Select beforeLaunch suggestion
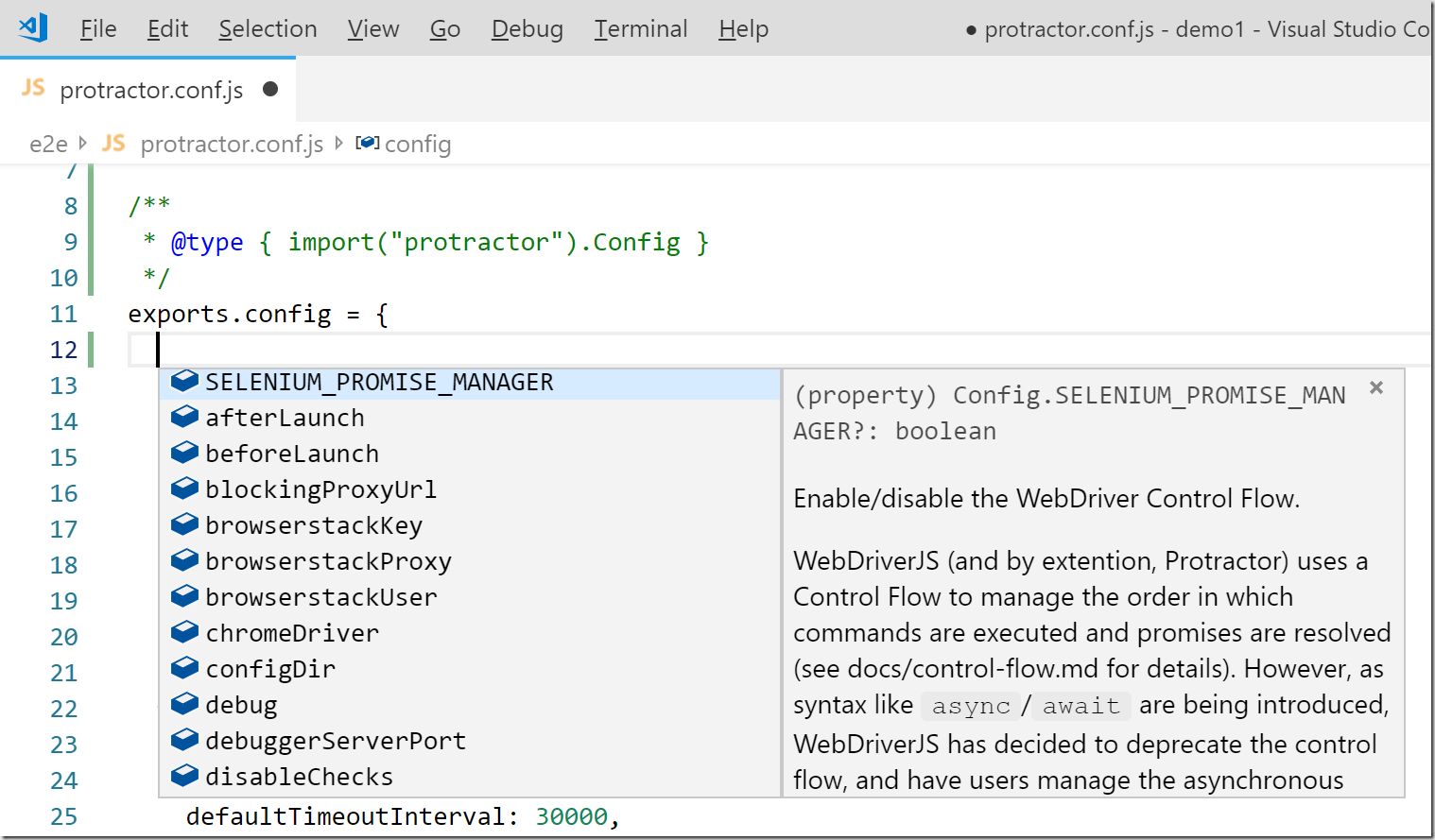This screenshot has width=1435, height=840. [470, 454]
